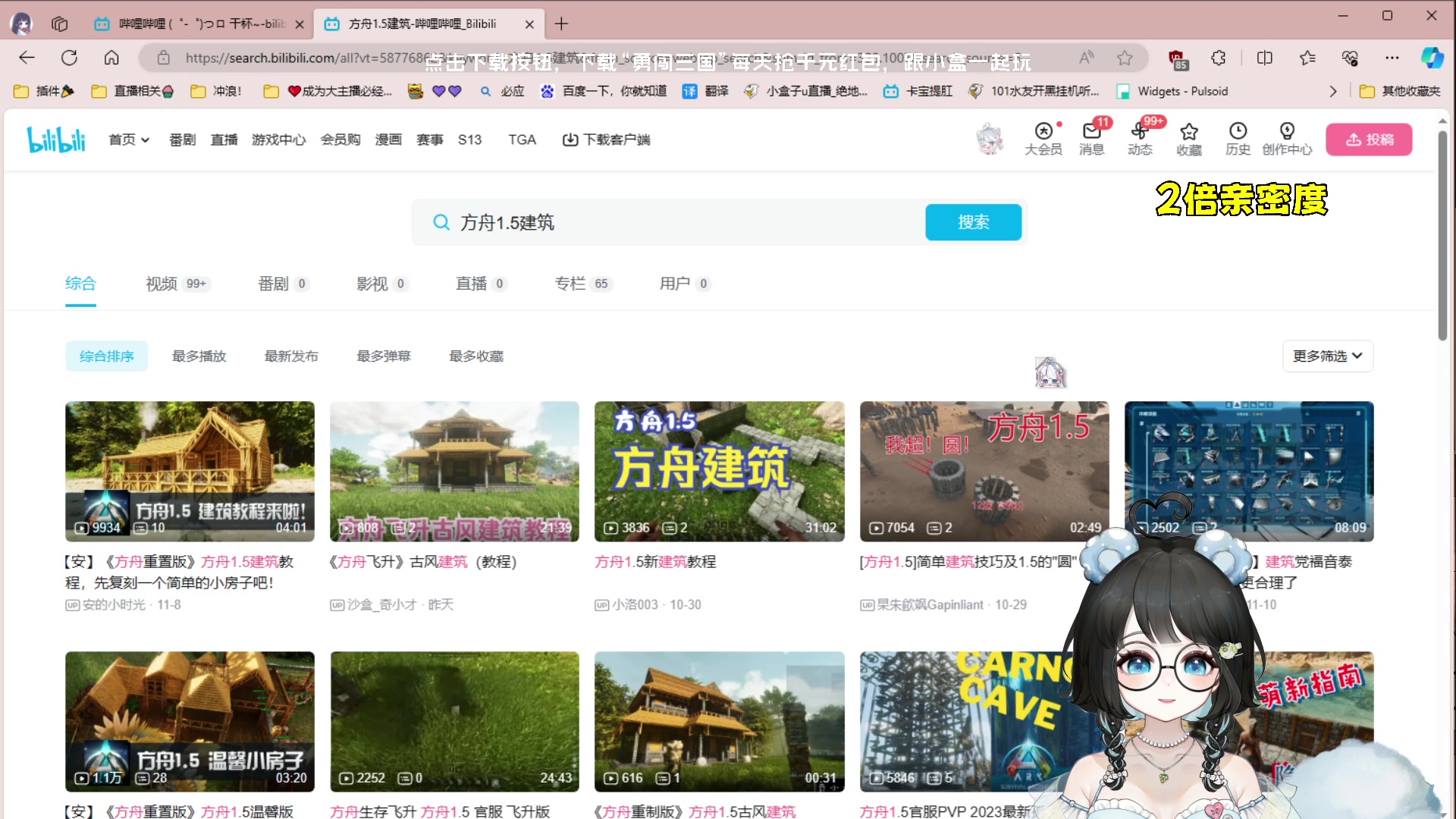1456x819 pixels.
Task: Expand the favorites bar overflow chevron
Action: [1332, 91]
